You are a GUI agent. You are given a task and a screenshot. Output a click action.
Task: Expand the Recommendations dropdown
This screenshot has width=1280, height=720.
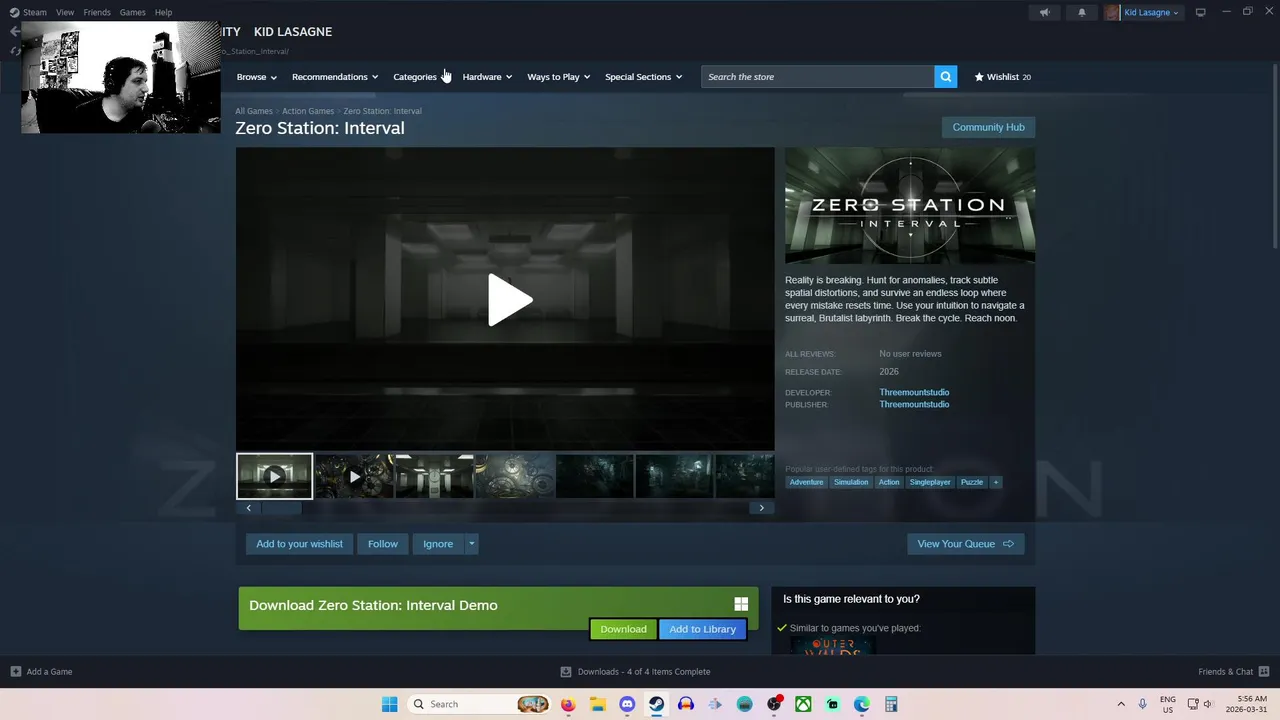[x=335, y=77]
